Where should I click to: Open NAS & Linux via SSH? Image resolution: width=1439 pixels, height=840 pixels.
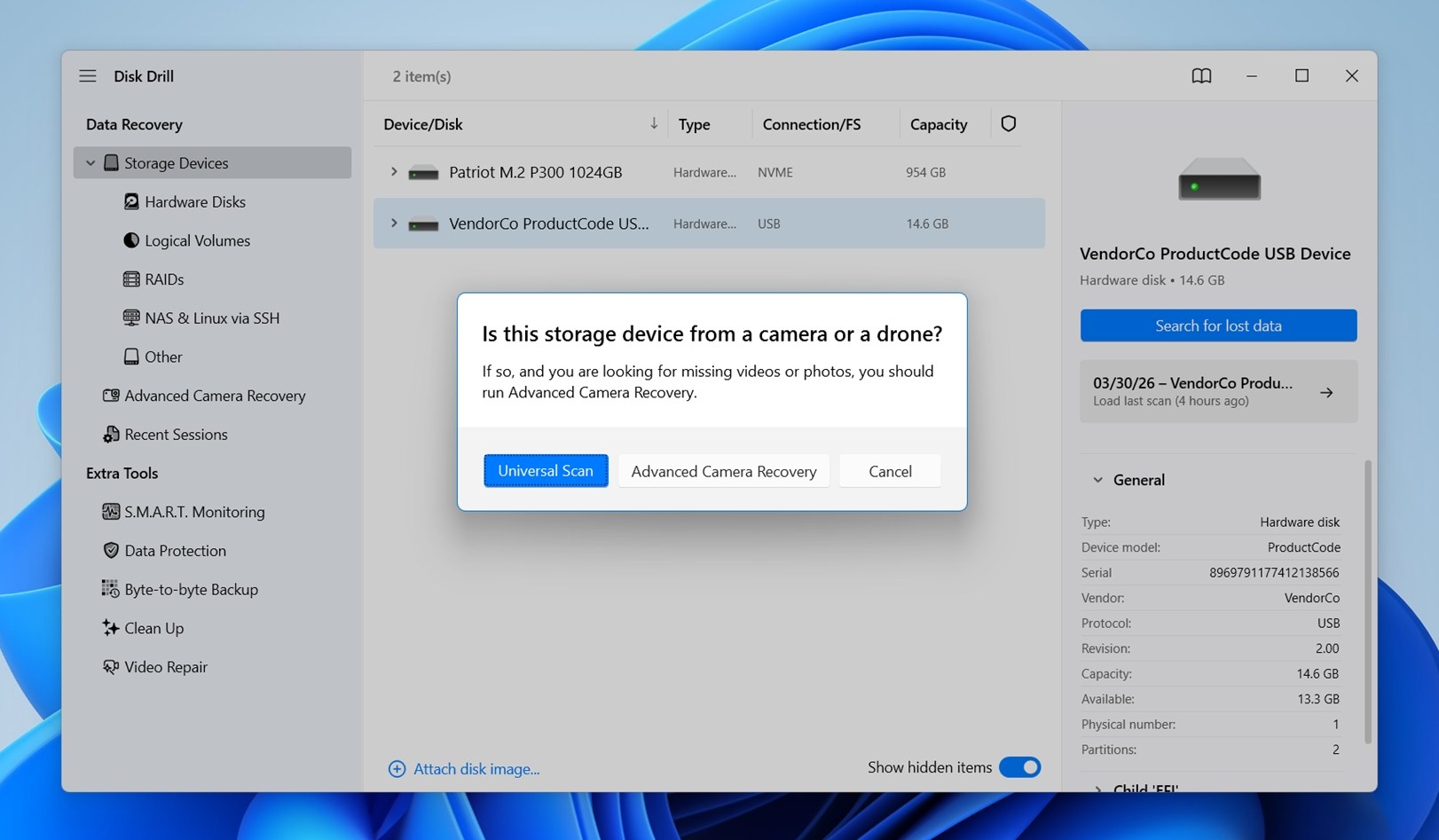pyautogui.click(x=212, y=318)
